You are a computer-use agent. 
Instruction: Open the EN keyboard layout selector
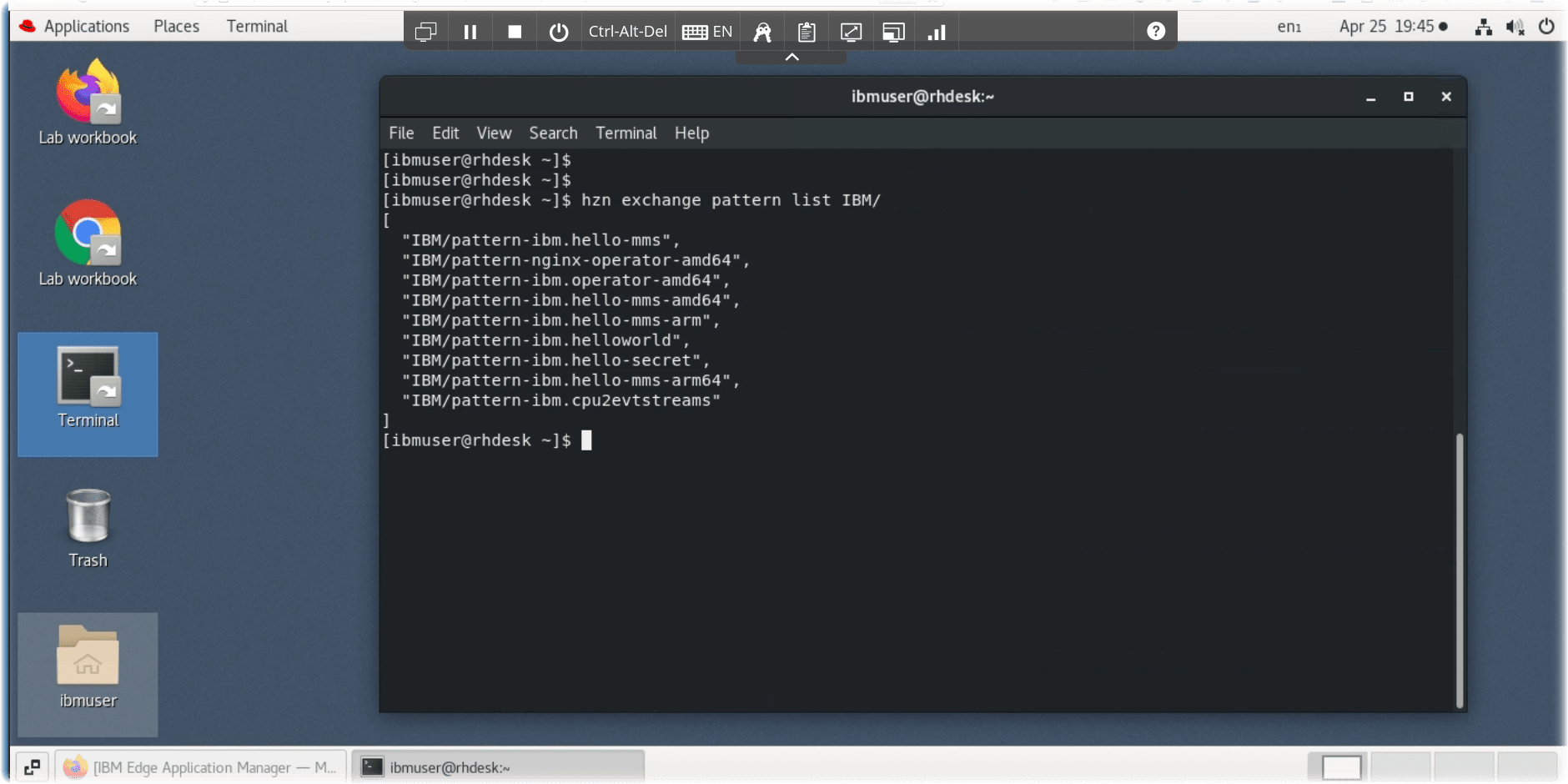[707, 32]
